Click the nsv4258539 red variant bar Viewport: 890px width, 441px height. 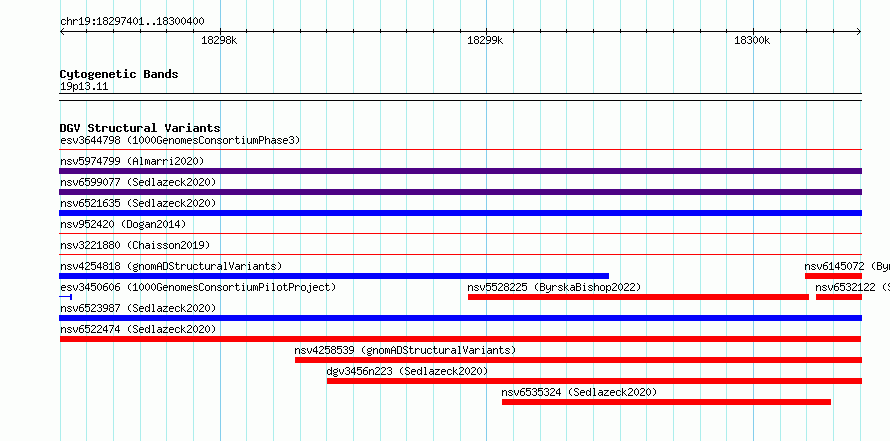click(x=578, y=360)
